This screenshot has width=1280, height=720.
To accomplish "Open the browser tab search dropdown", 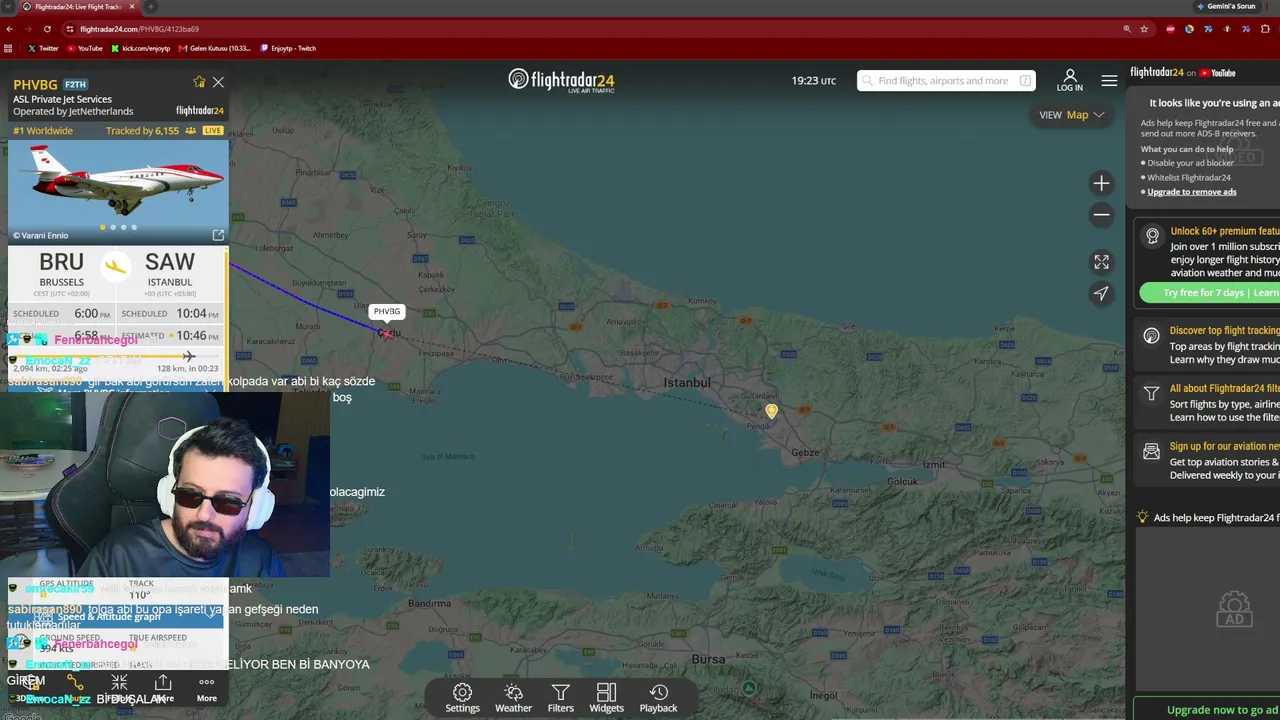I will pyautogui.click(x=9, y=6).
